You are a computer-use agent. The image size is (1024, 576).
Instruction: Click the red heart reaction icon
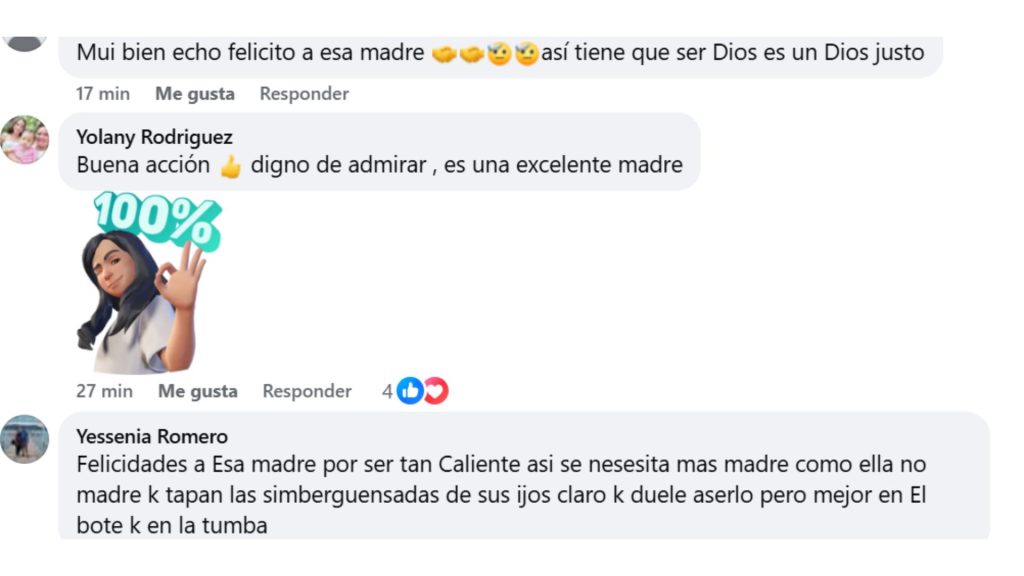[x=434, y=391]
